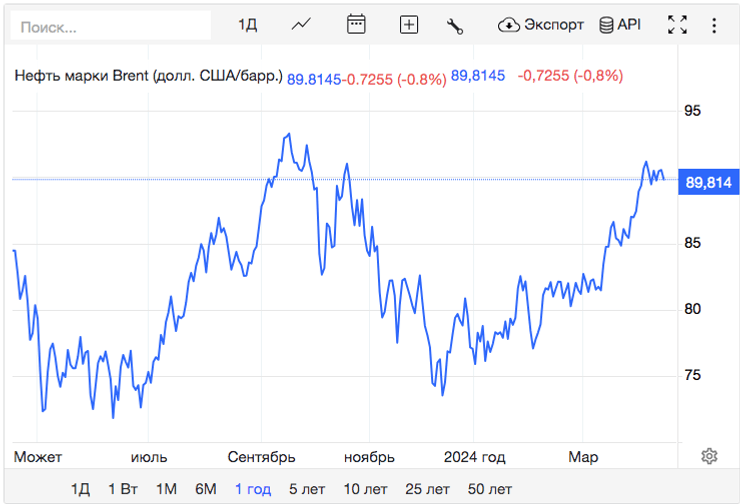
Task: Select the 1Д time range at bottom
Action: click(80, 489)
